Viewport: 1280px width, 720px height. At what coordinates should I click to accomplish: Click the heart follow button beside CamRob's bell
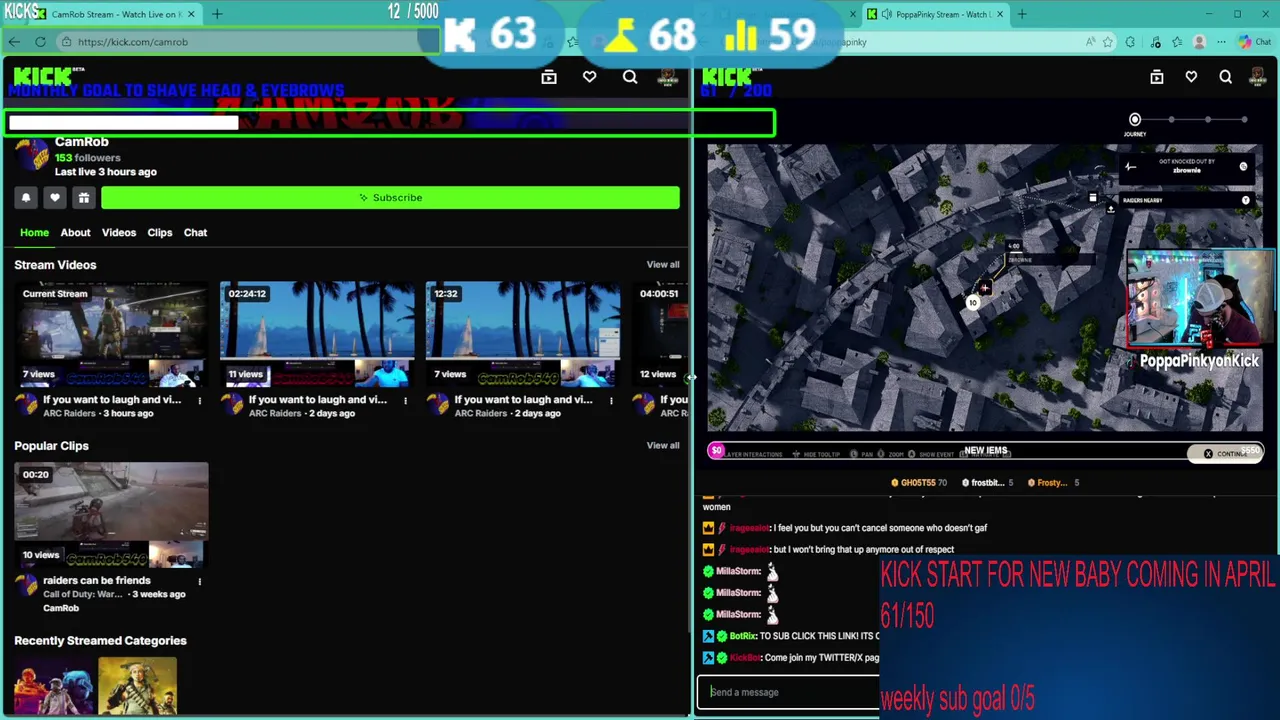(x=55, y=198)
